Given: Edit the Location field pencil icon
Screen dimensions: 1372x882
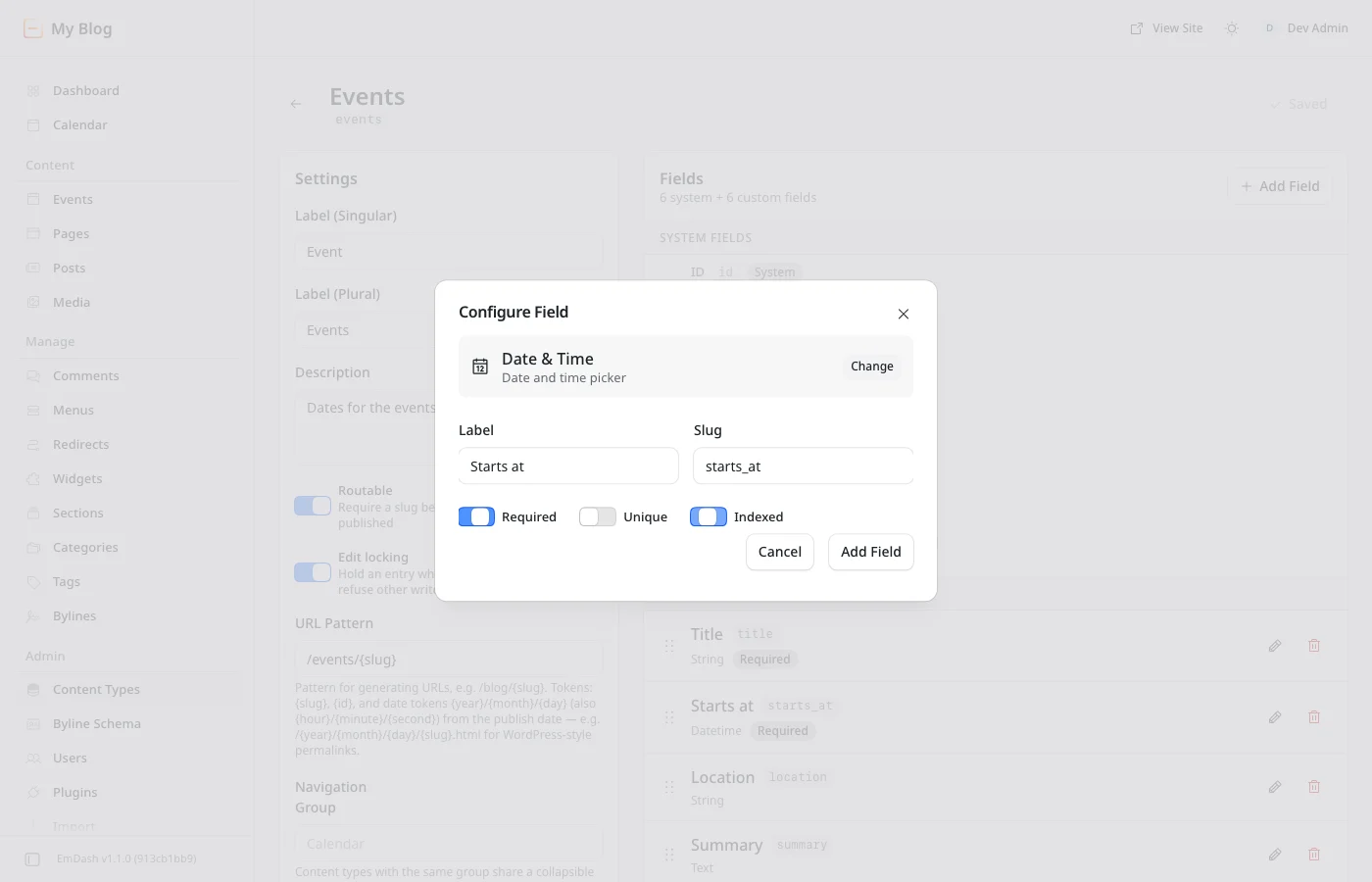Looking at the screenshot, I should tap(1275, 787).
